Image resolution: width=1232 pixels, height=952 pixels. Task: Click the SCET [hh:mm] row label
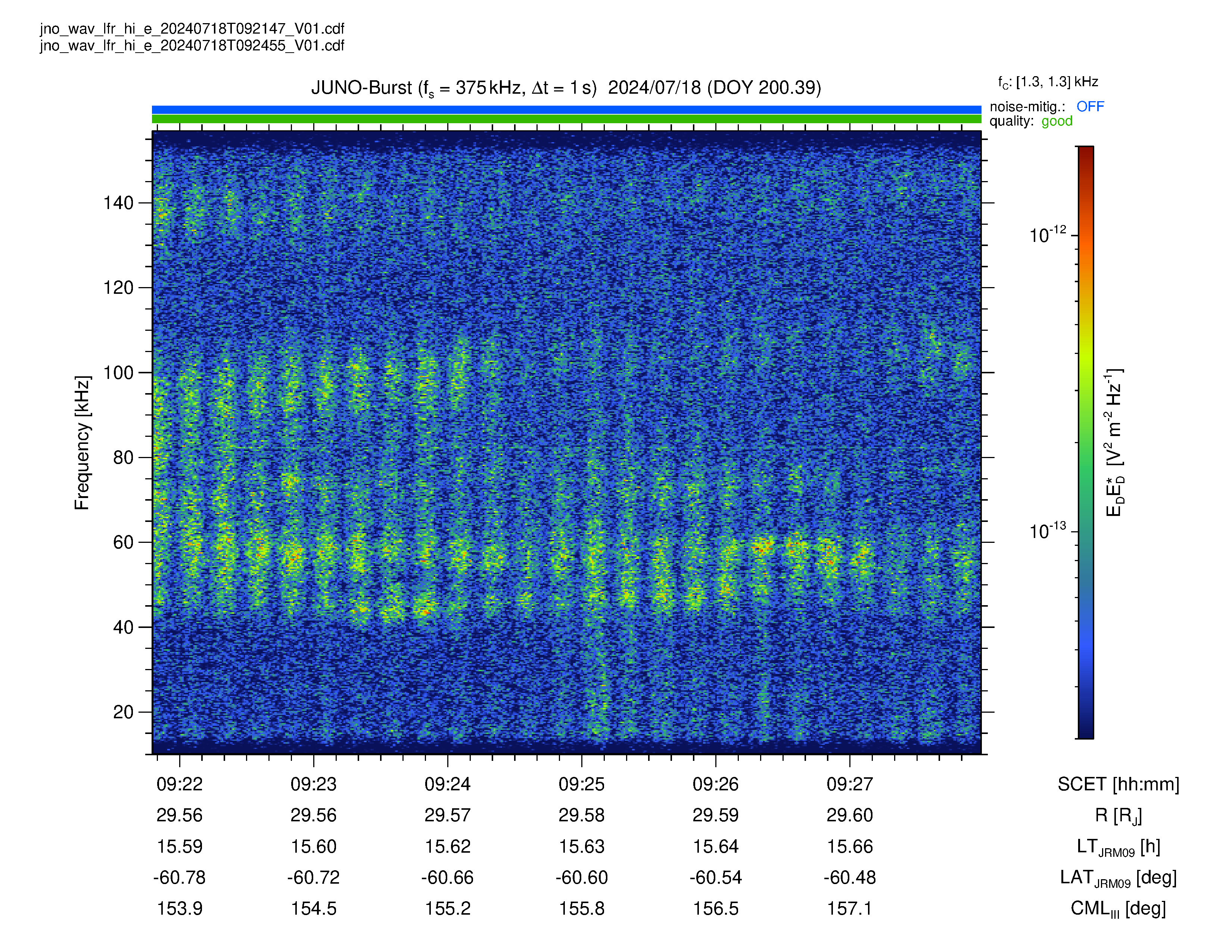1118,784
